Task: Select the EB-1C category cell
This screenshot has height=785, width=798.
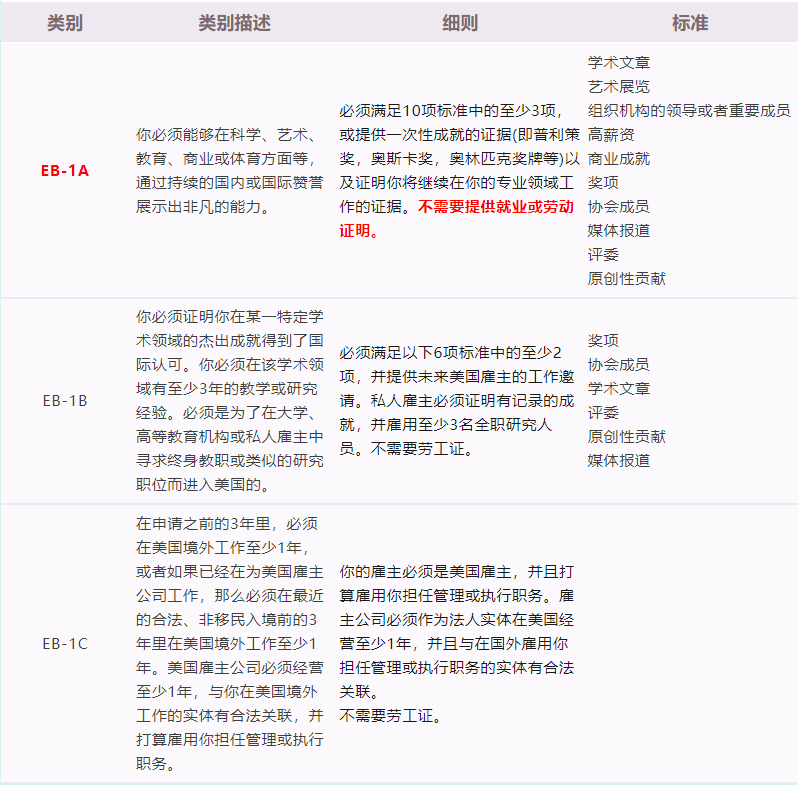Action: point(65,643)
